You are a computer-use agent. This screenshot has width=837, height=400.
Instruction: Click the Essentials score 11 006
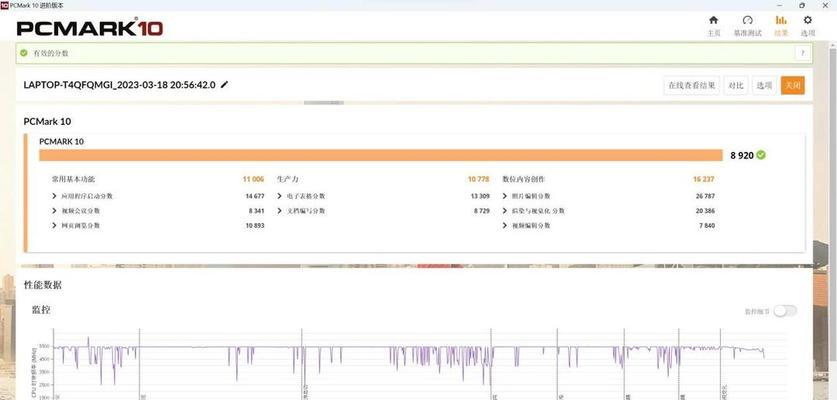coord(253,179)
